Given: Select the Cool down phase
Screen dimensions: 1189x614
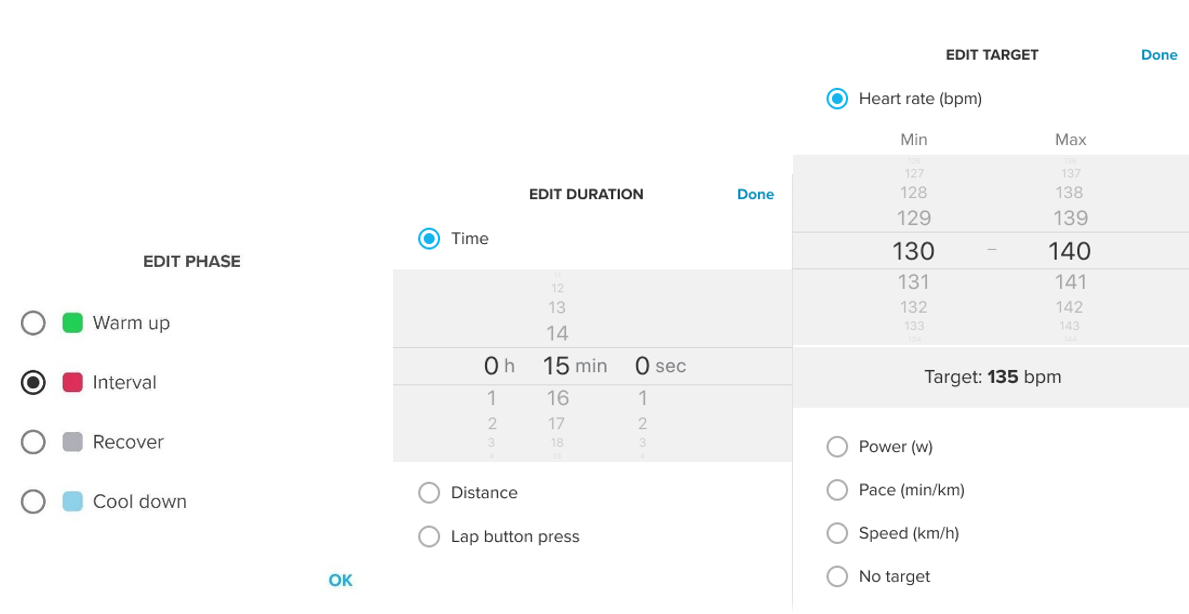Looking at the screenshot, I should [x=32, y=501].
